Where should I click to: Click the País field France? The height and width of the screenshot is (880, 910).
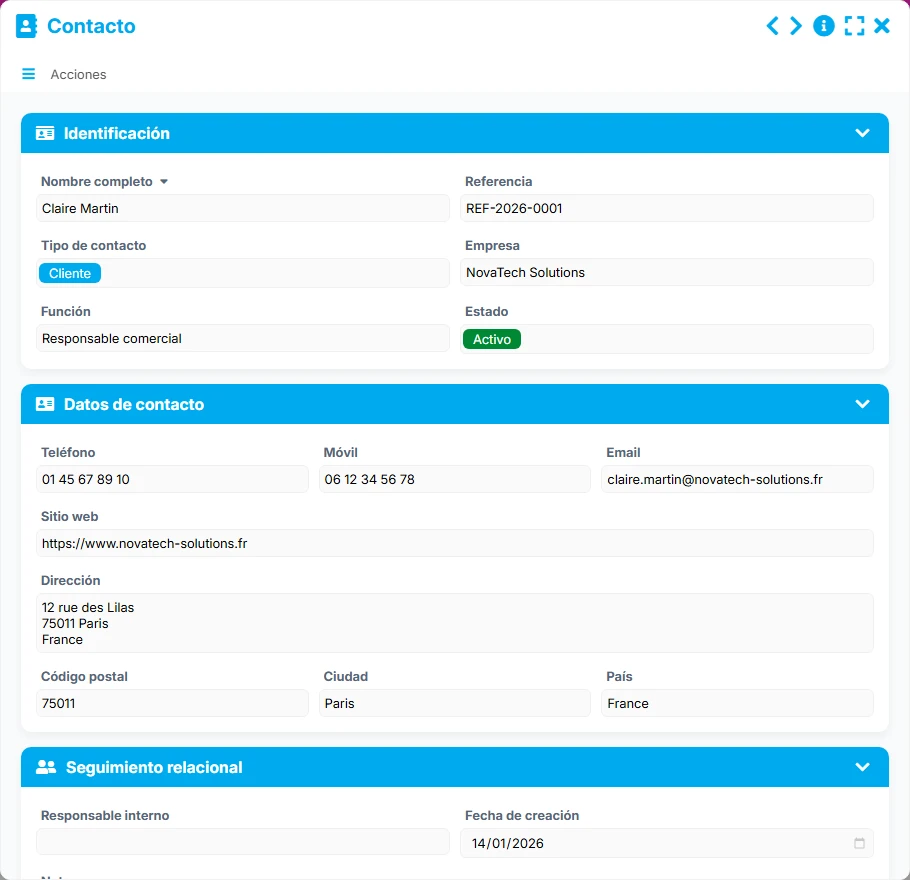738,704
